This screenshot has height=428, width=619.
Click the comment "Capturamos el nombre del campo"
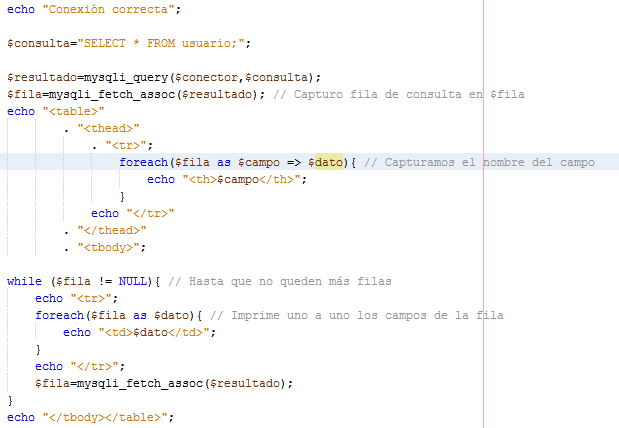click(479, 162)
